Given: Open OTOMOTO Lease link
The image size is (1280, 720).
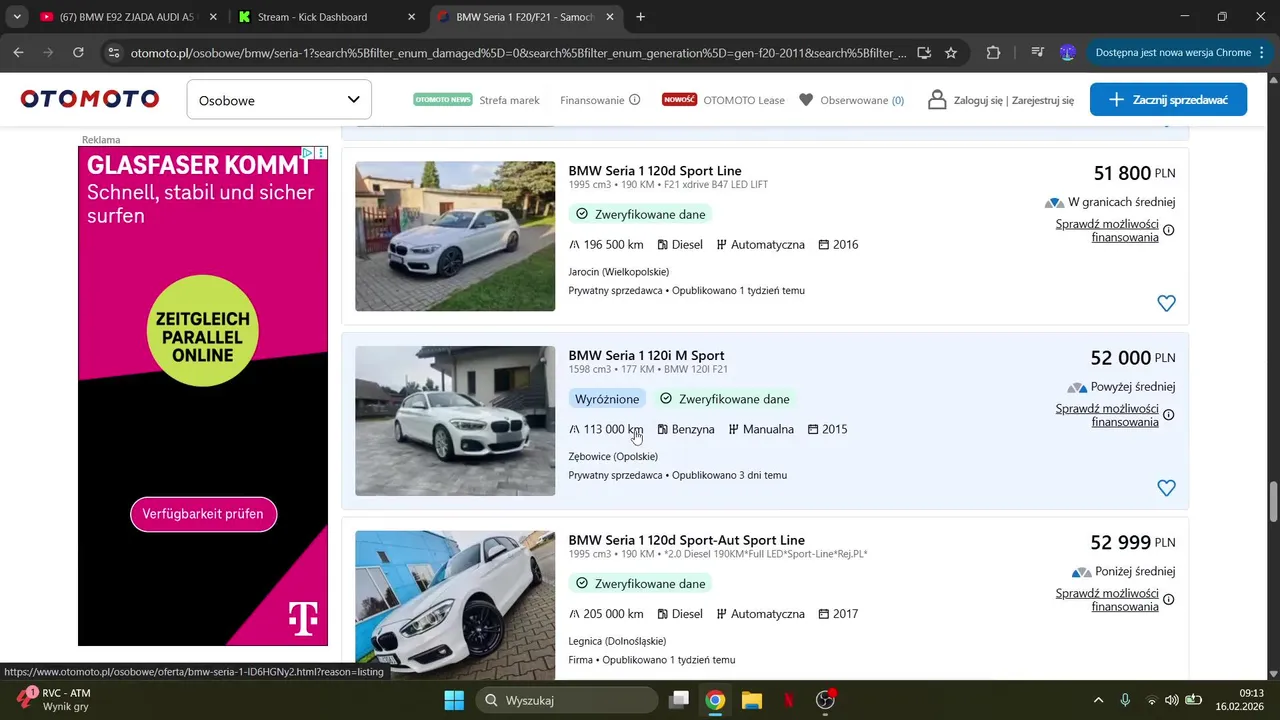Looking at the screenshot, I should [x=723, y=100].
